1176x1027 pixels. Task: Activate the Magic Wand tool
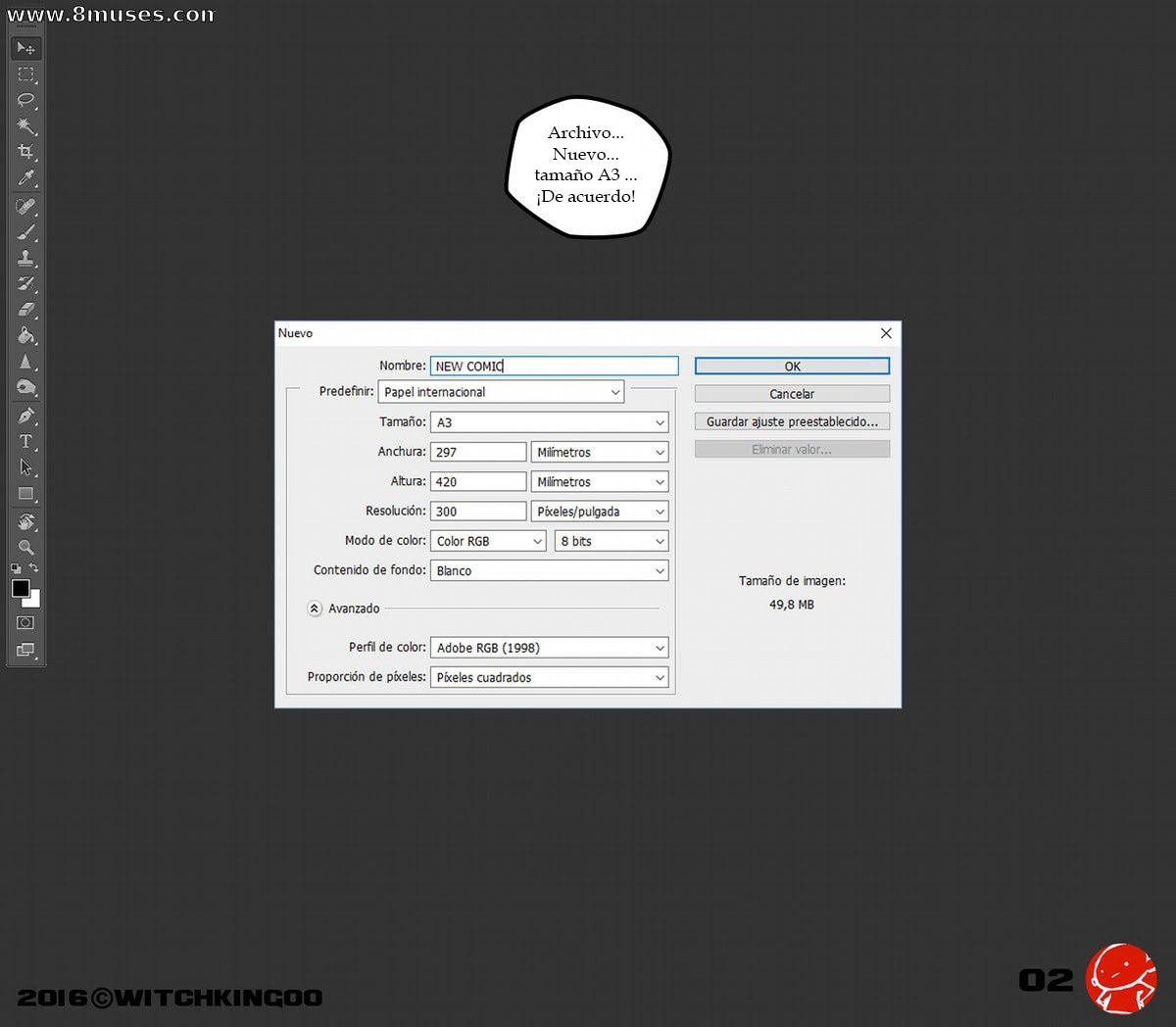point(26,126)
